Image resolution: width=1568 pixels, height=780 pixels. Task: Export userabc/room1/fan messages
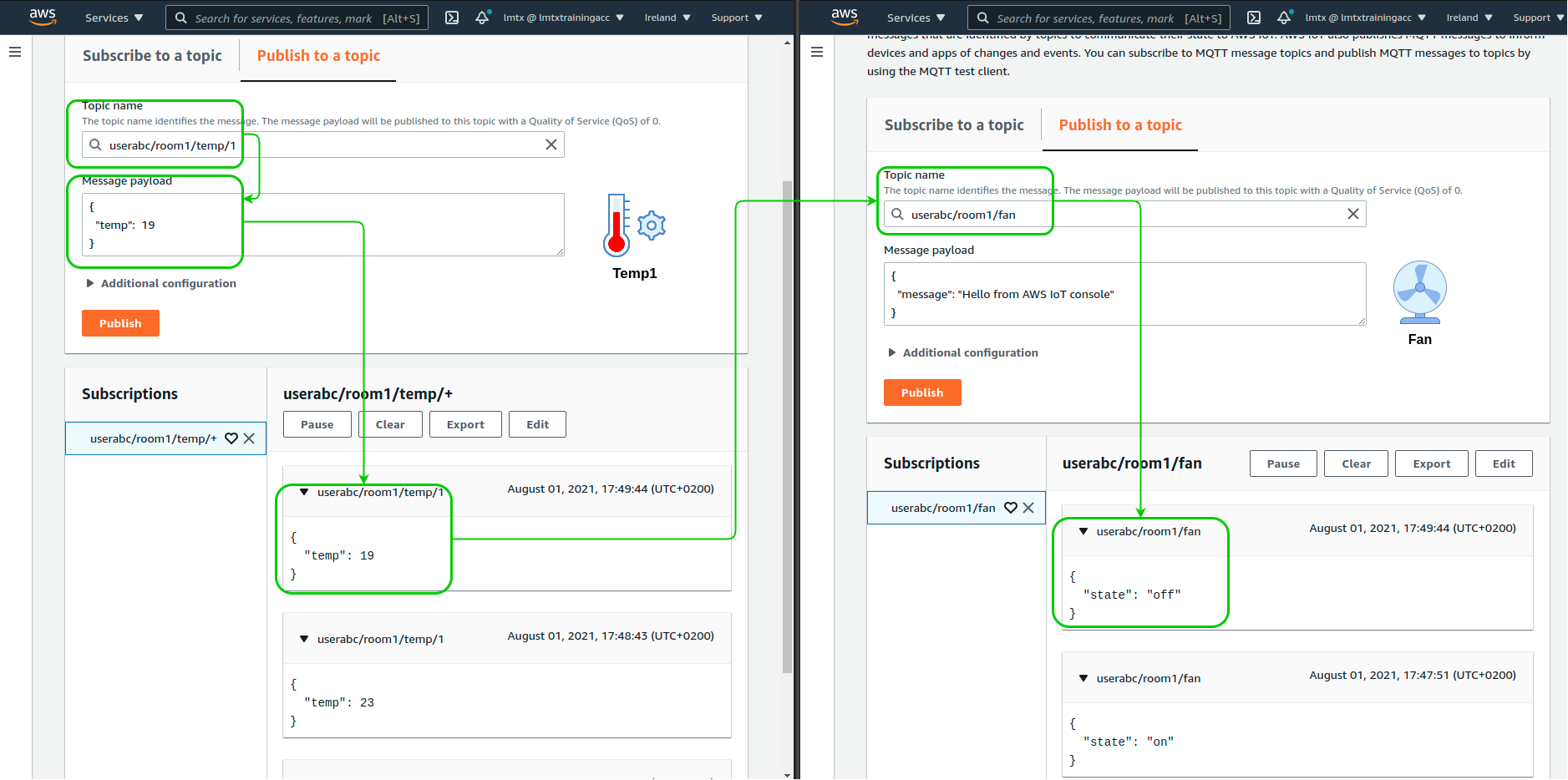(1431, 463)
